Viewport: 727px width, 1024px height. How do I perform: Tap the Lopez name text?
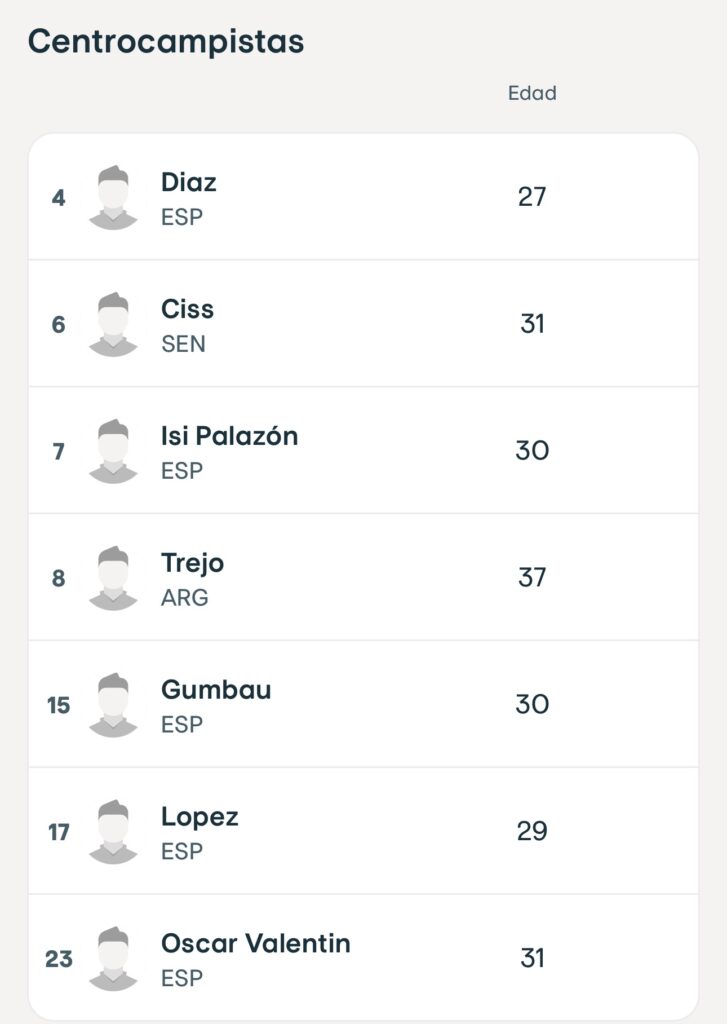[x=200, y=817]
